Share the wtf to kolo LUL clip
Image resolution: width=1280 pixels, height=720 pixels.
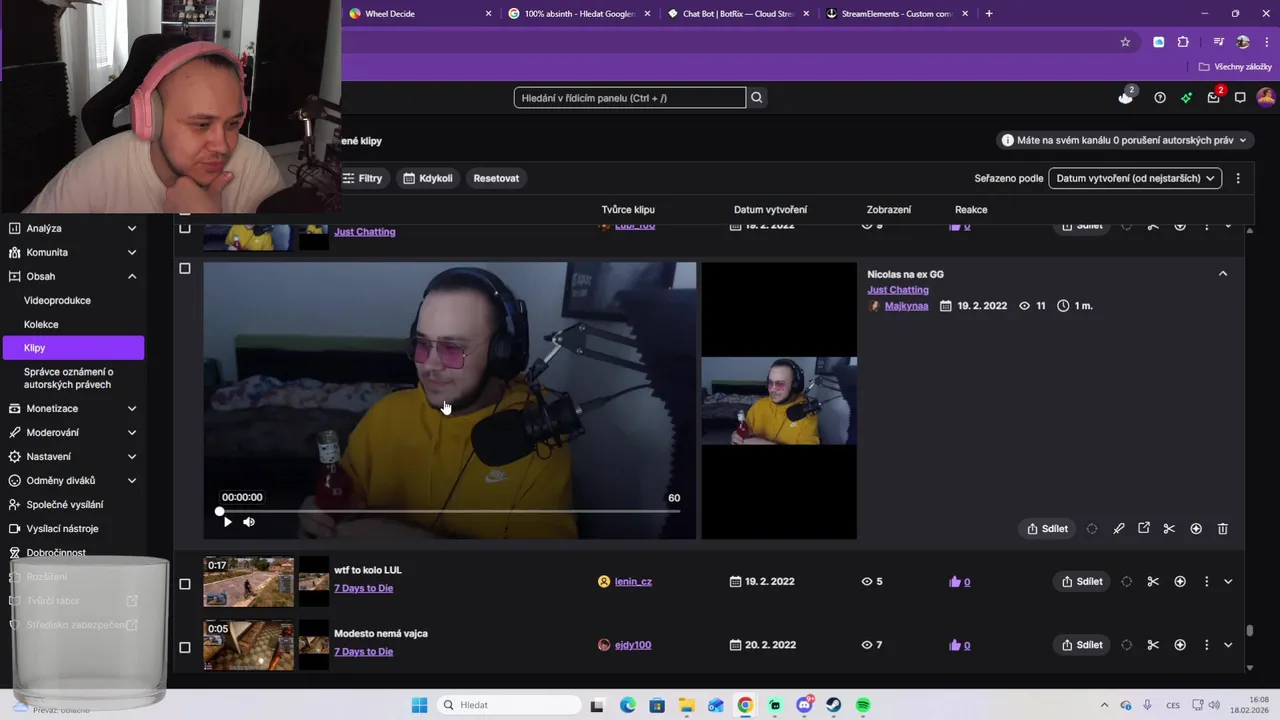pos(1081,582)
